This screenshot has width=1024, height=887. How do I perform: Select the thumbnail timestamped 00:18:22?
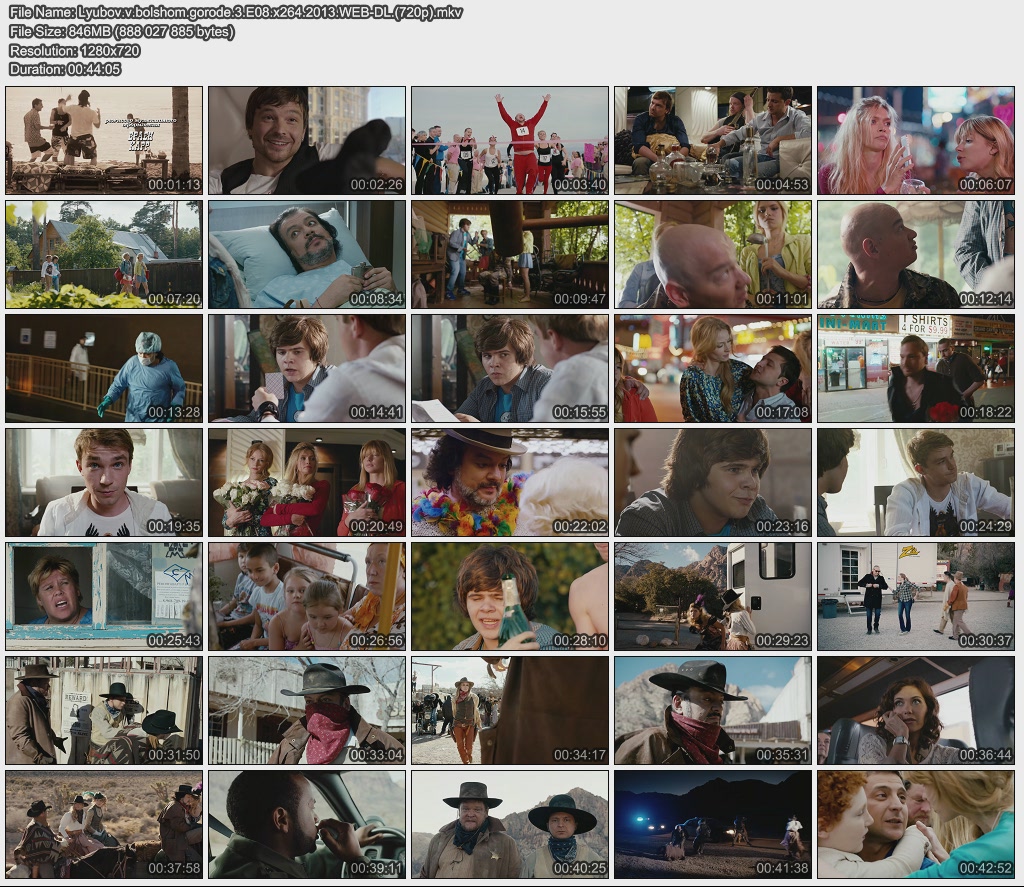click(x=916, y=368)
